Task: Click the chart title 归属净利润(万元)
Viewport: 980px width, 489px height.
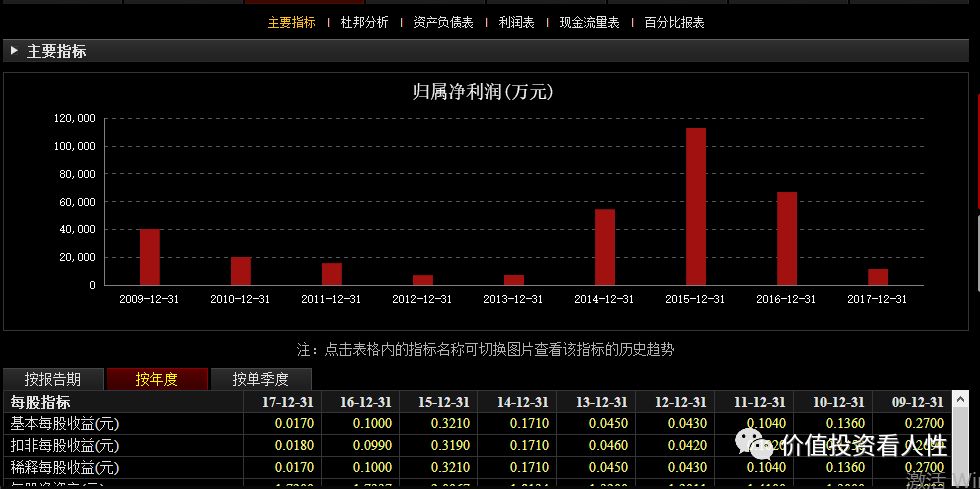Action: point(483,93)
